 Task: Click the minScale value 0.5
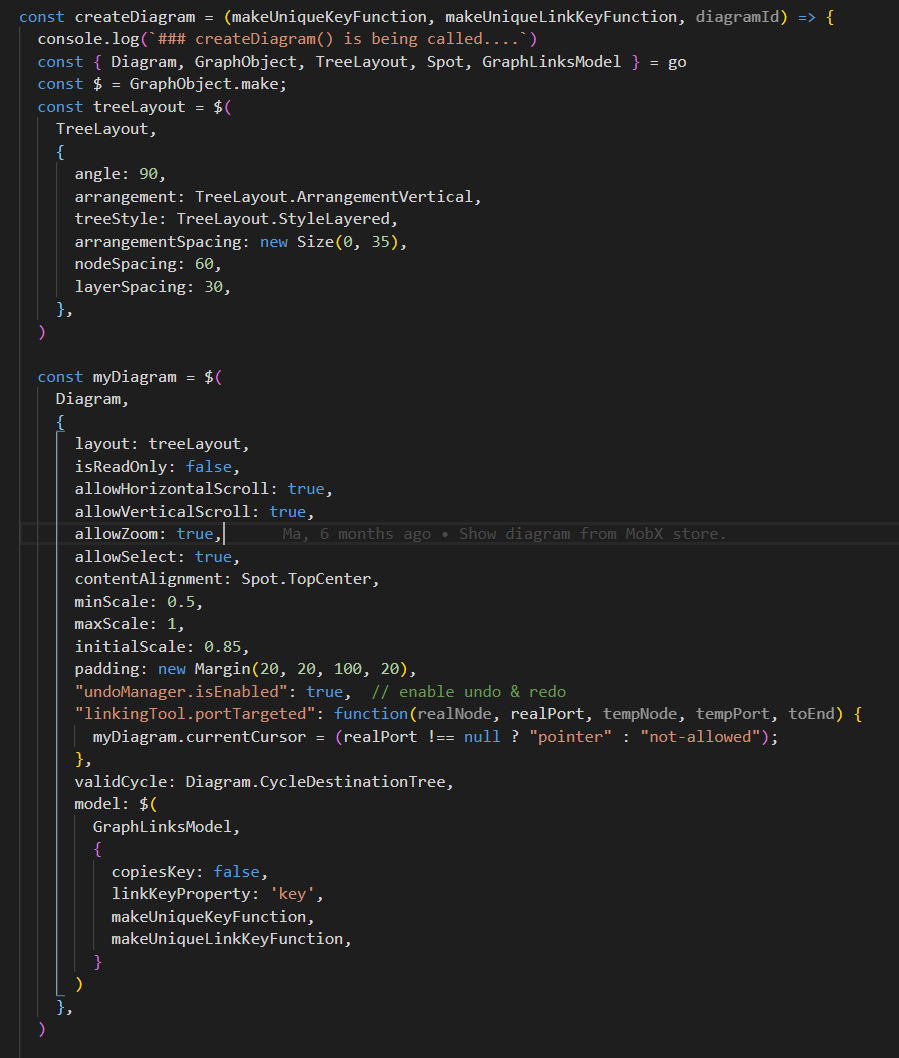(181, 601)
